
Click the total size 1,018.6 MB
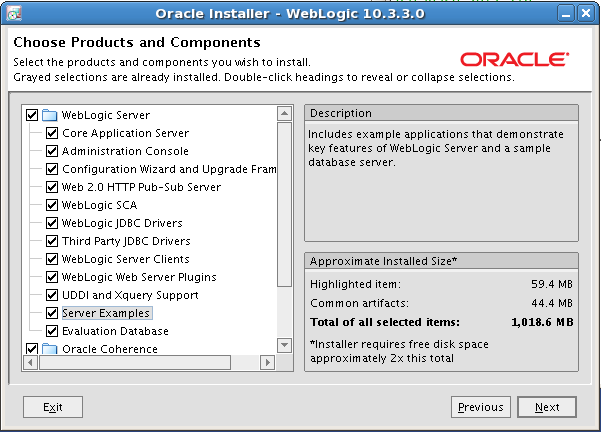pos(542,322)
